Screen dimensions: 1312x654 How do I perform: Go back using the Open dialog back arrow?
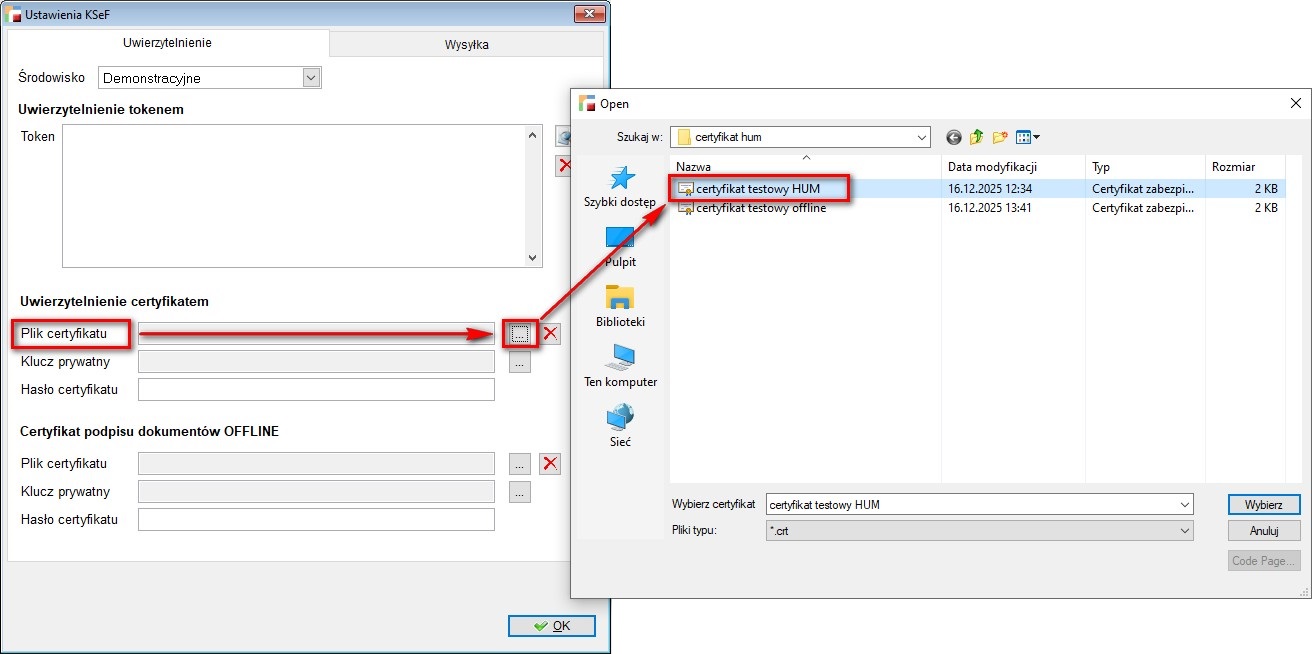pyautogui.click(x=954, y=137)
